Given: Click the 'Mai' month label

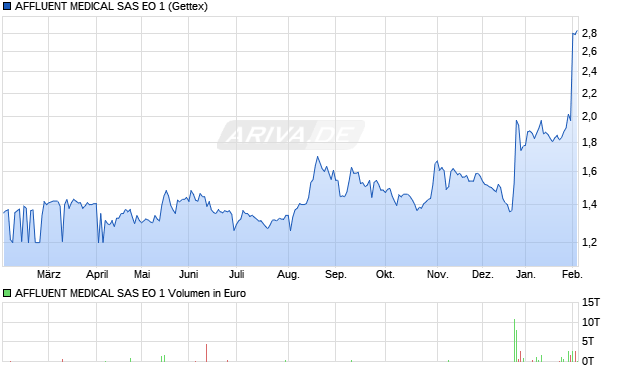Looking at the screenshot, I should coord(142,274).
